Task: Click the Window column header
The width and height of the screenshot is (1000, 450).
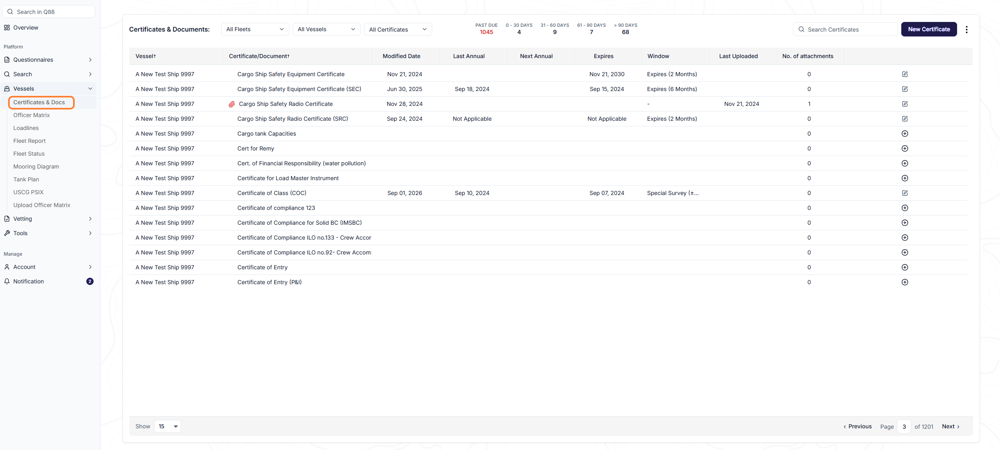Action: point(658,56)
